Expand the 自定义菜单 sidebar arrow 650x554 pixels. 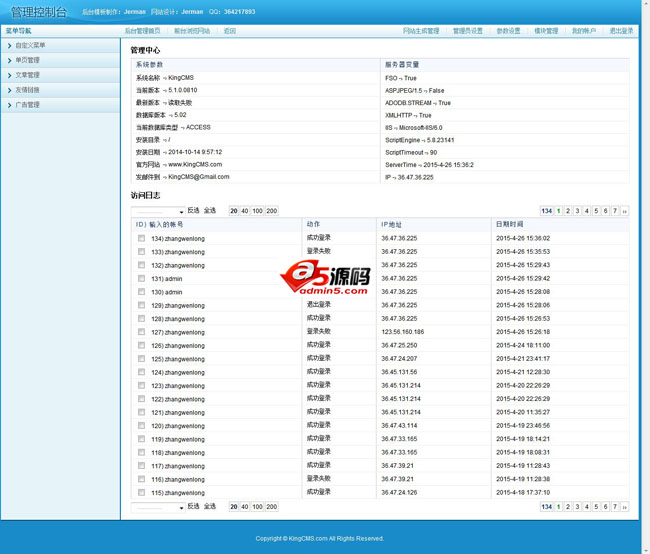pyautogui.click(x=10, y=46)
